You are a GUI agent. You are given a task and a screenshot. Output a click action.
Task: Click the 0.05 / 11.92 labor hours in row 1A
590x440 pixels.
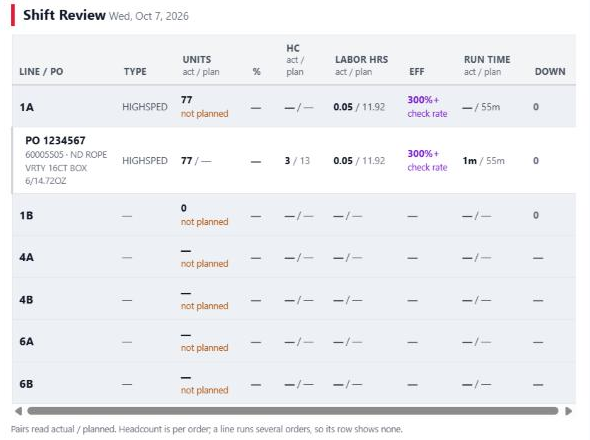pyautogui.click(x=359, y=107)
